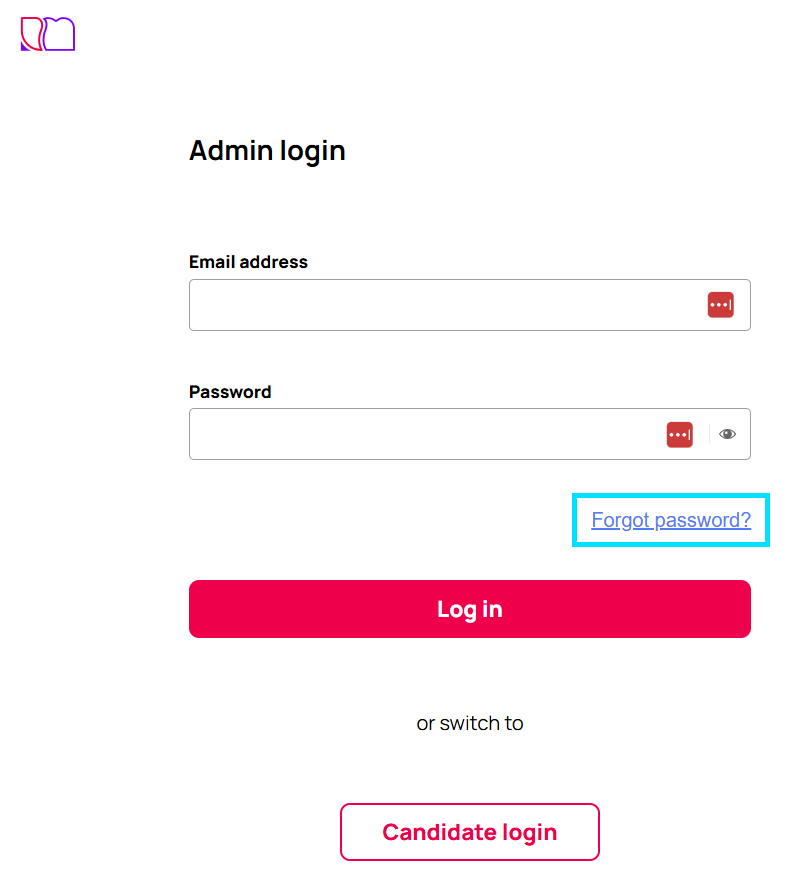Submit credentials via the pink Log in button
Viewport: 804px width, 893px height.
(x=469, y=608)
